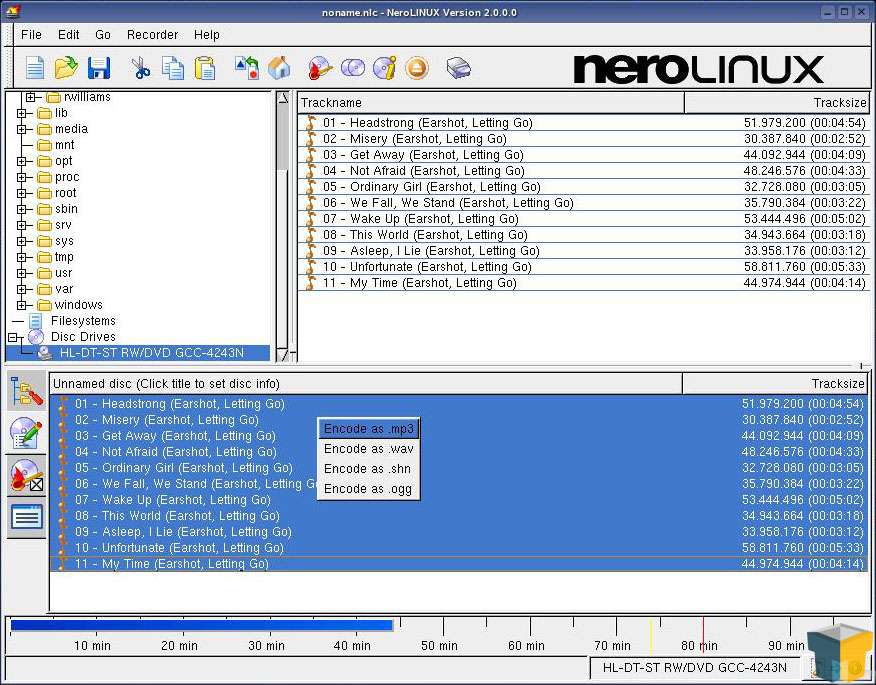
Task: Click note icon of upper-list 11 - My Time
Action: click(x=310, y=283)
